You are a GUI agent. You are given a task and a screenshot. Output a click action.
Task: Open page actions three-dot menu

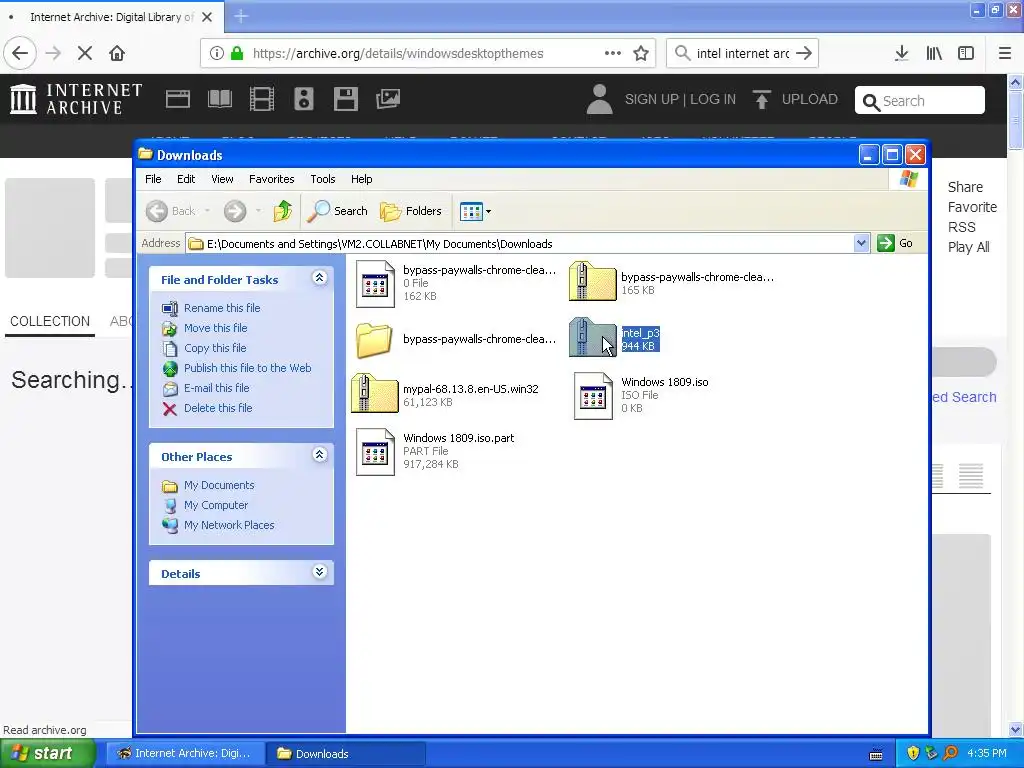point(613,53)
